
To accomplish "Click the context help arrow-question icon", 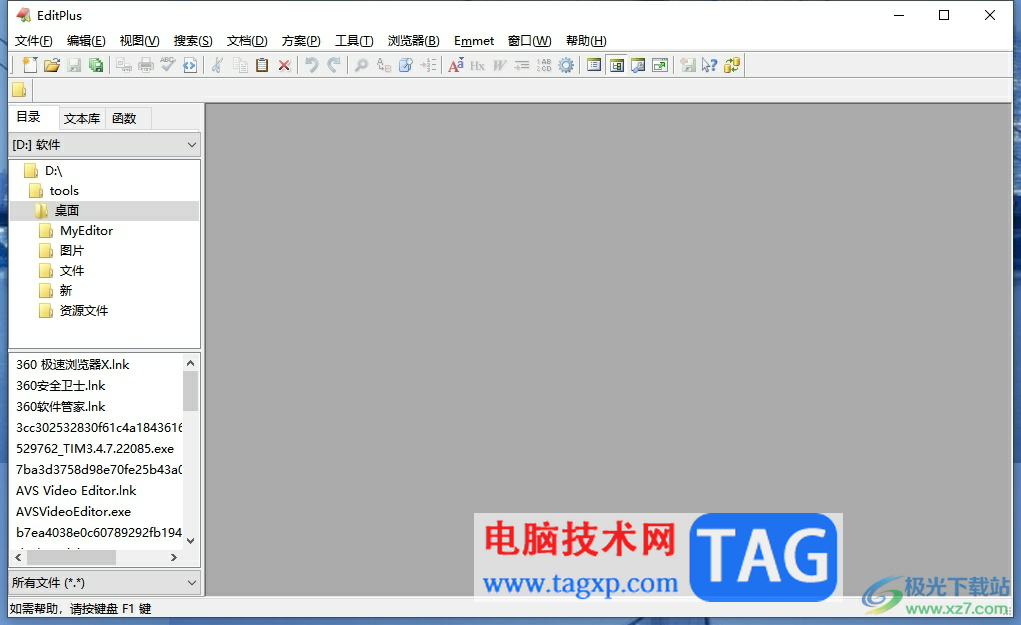I will coord(710,65).
